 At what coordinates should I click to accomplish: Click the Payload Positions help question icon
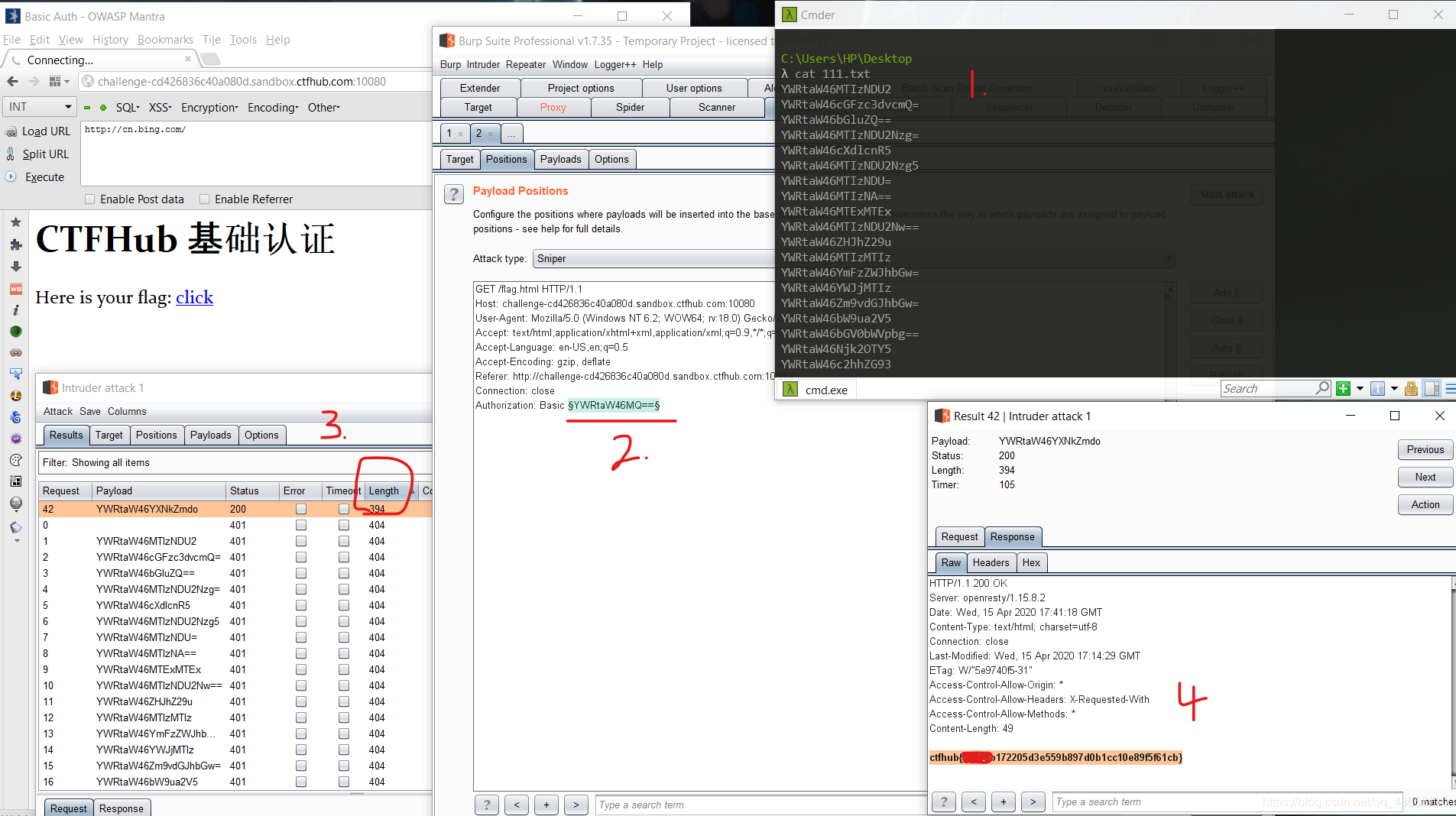453,194
